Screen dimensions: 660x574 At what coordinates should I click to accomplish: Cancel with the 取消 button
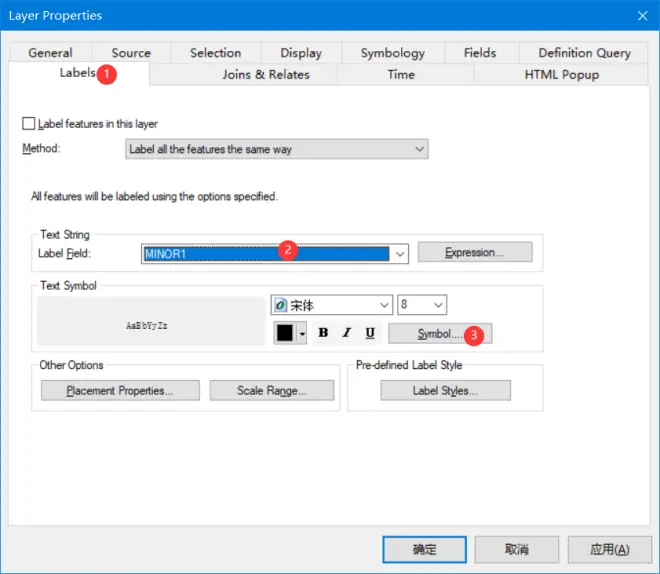click(517, 549)
